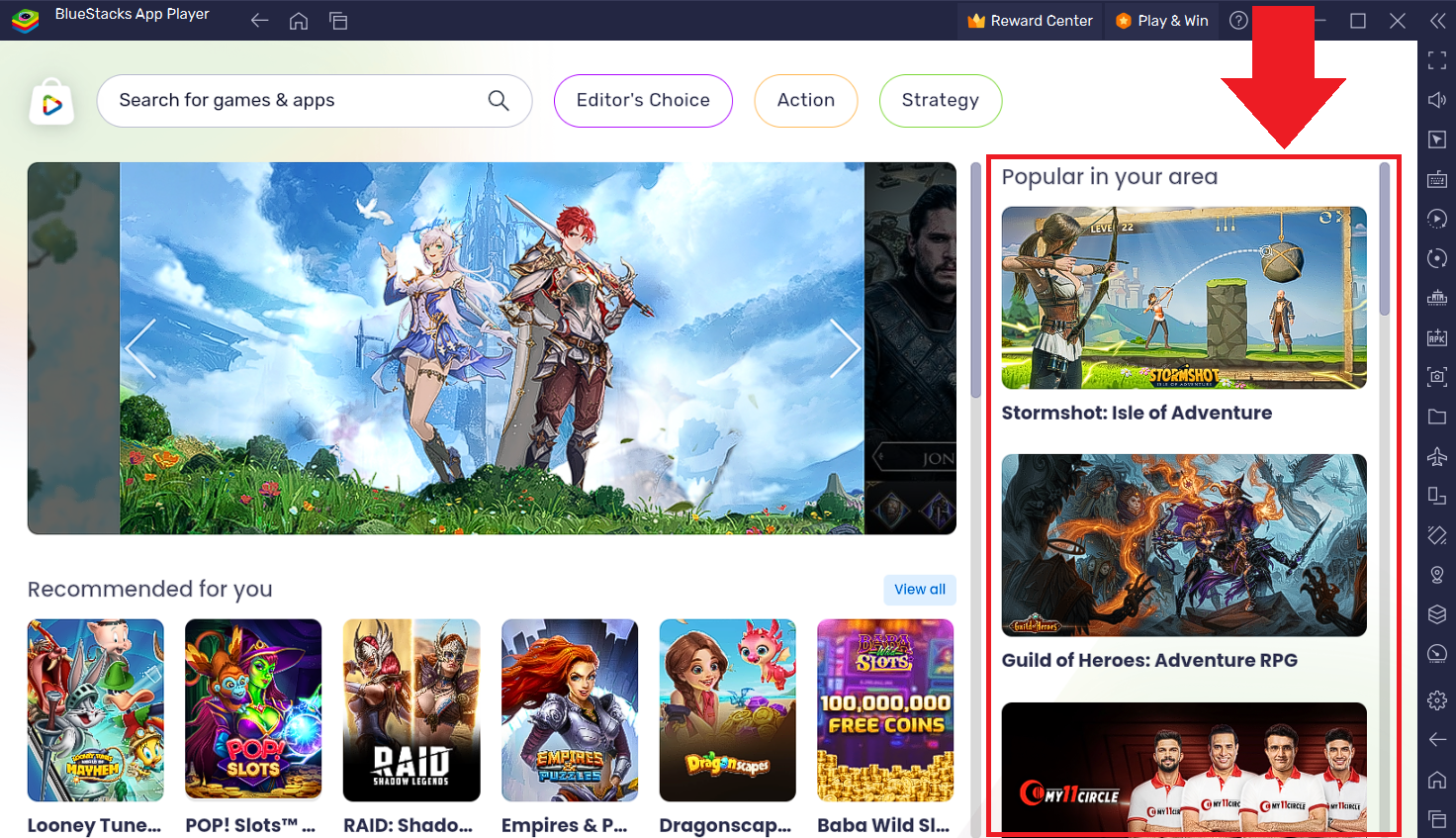1456x838 pixels.
Task: Click the stacked layers icon in sidebar
Action: coord(1437,614)
